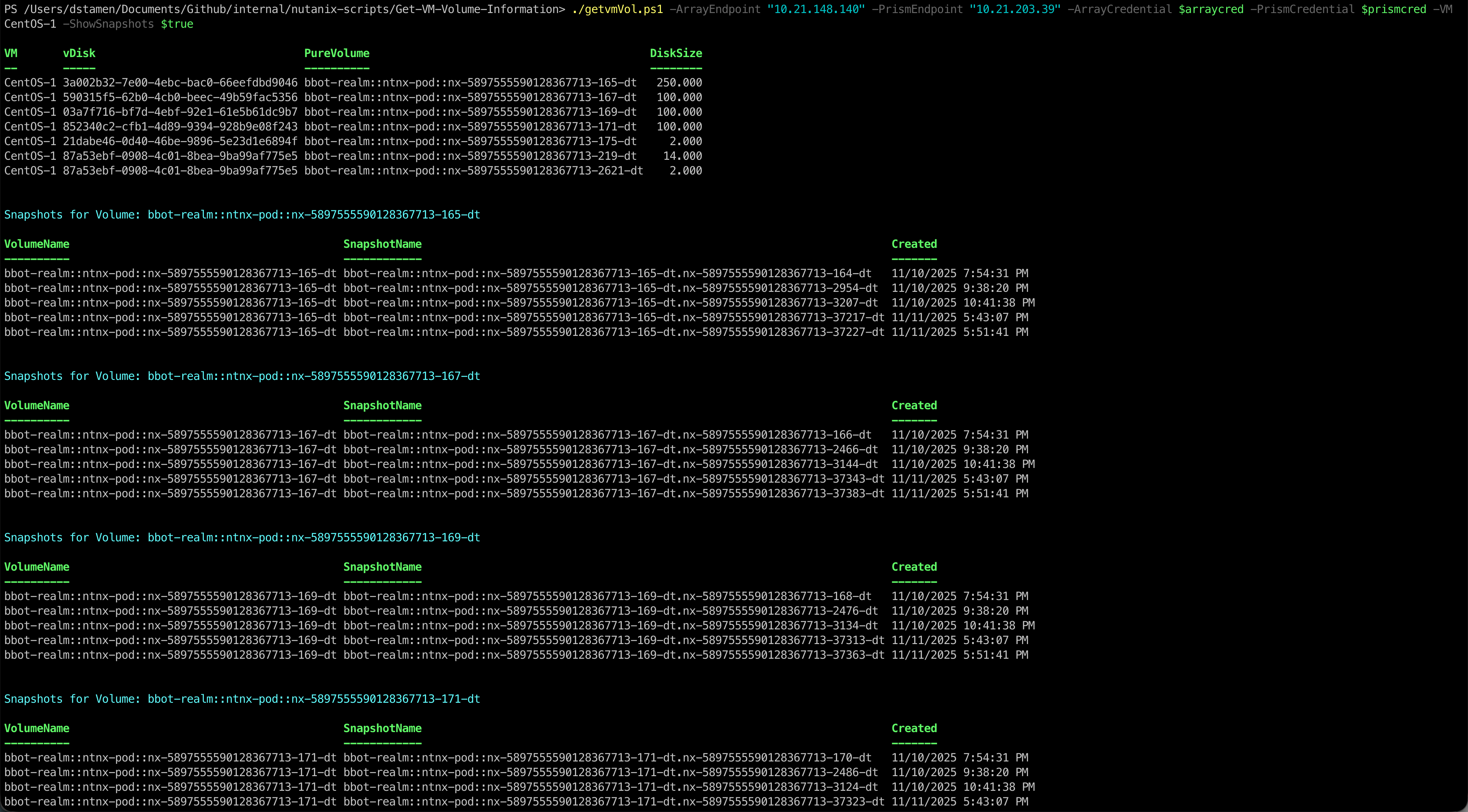Click the ./getvmVol.ps1 script name

click(x=617, y=9)
